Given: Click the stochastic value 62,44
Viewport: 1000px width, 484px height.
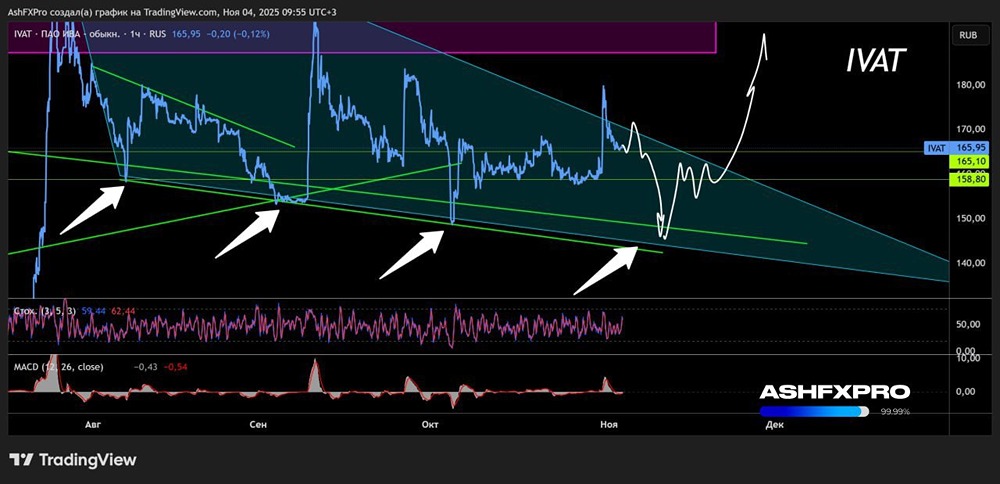Looking at the screenshot, I should [x=123, y=311].
